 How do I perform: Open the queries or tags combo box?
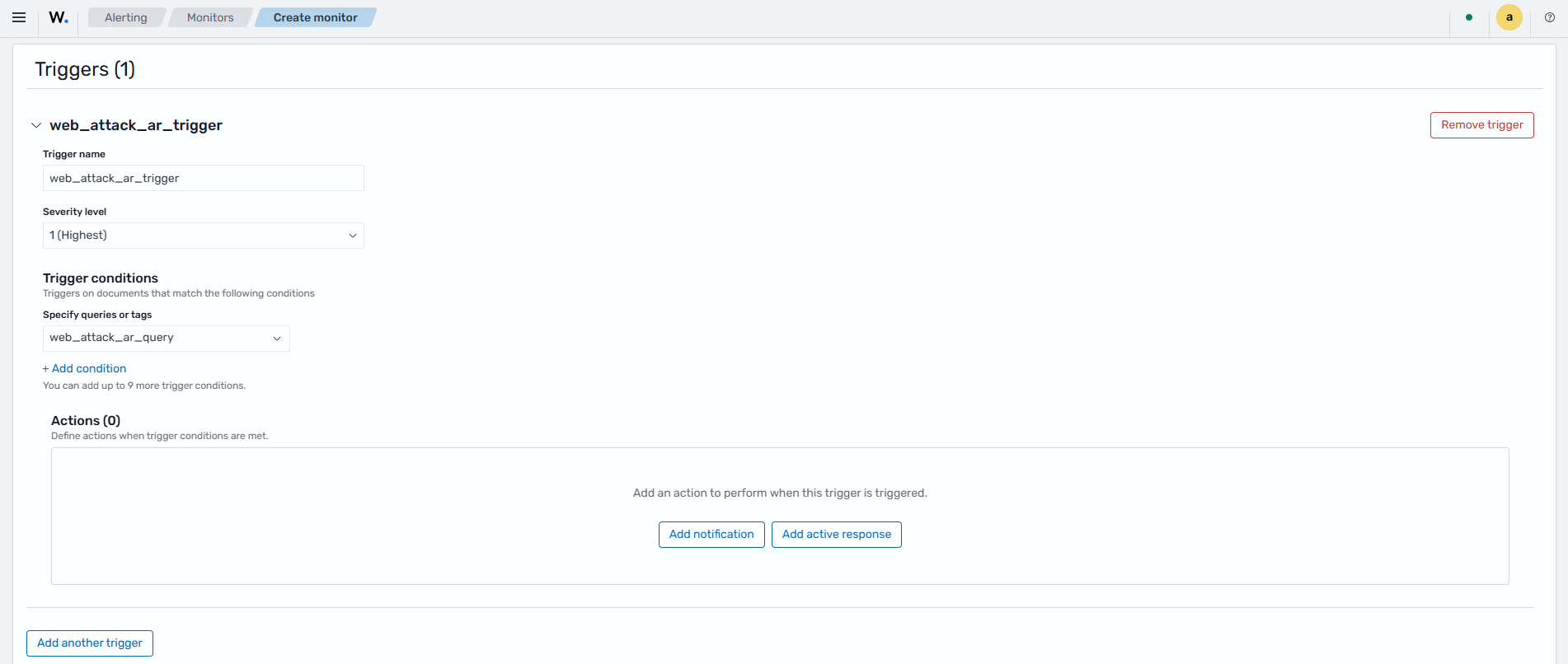pyautogui.click(x=167, y=339)
